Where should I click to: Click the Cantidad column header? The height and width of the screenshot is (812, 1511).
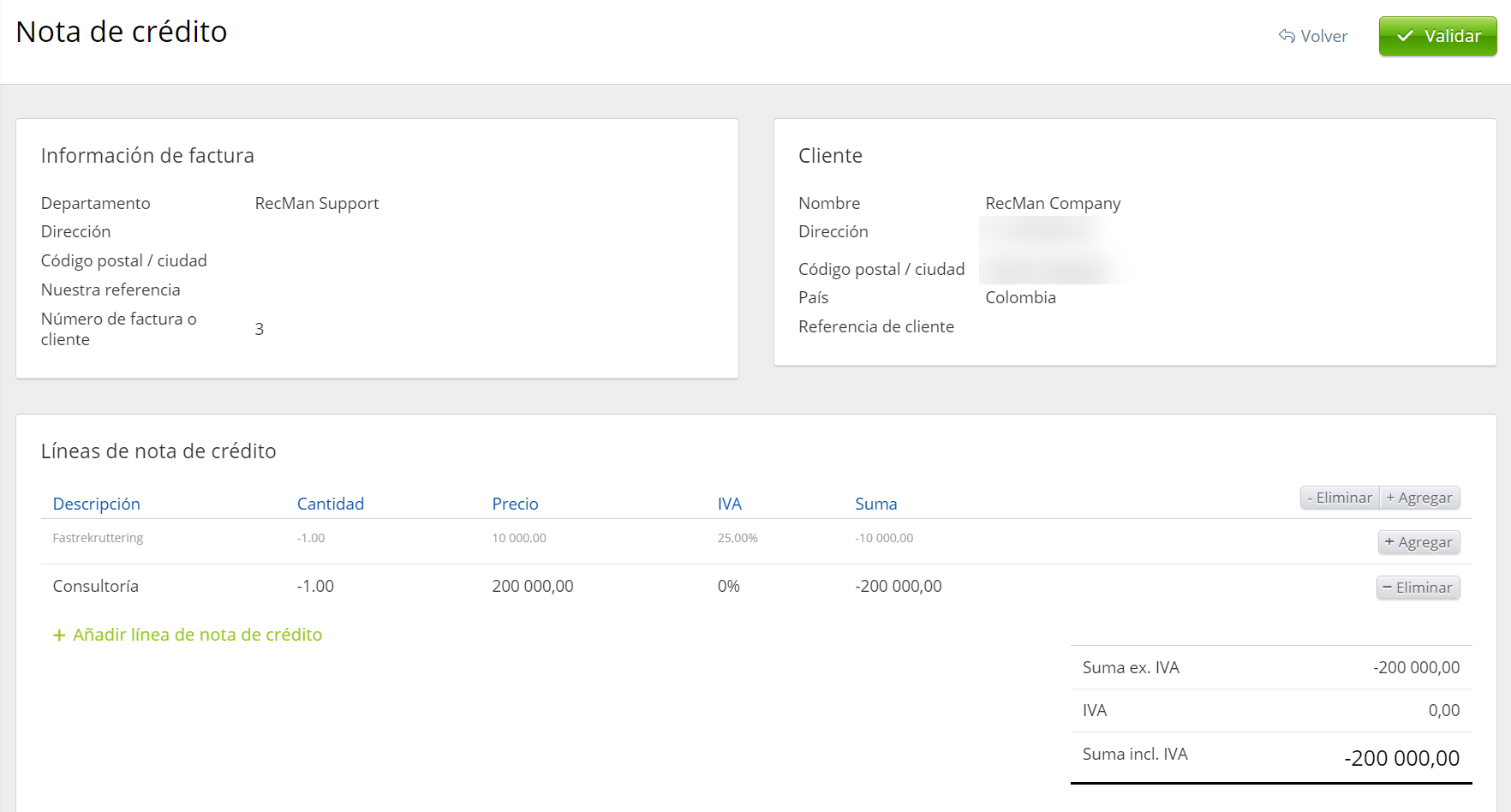[x=331, y=504]
